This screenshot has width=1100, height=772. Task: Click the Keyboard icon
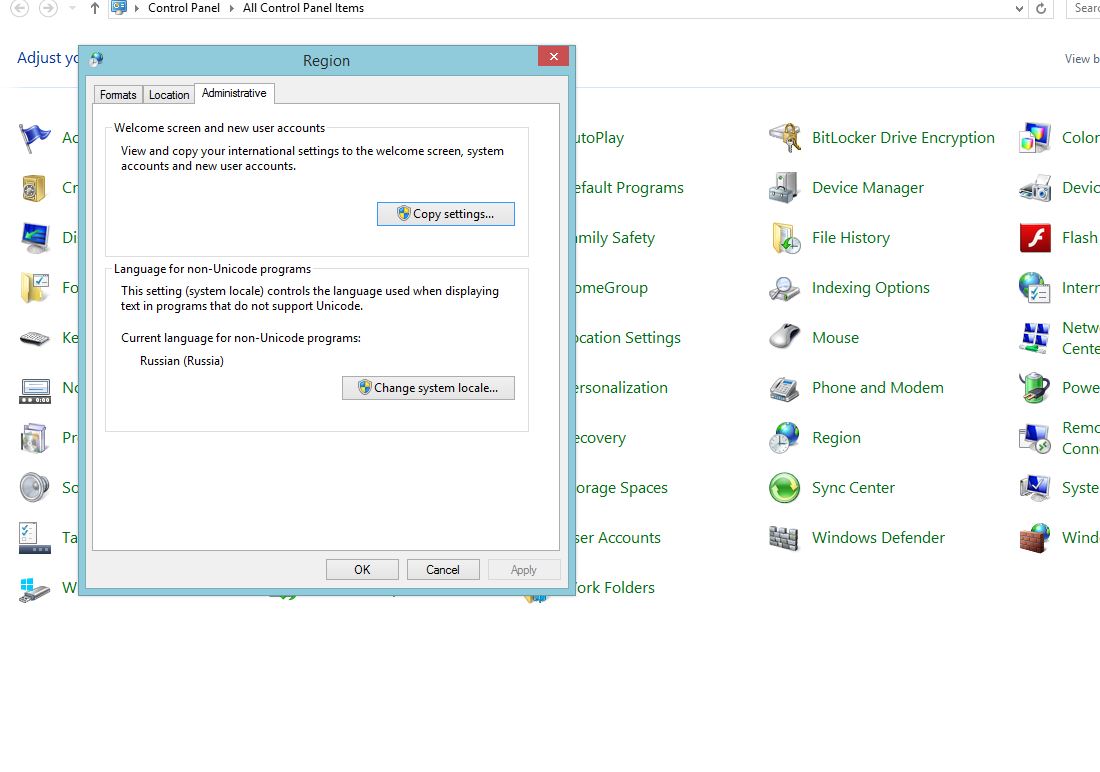[34, 338]
